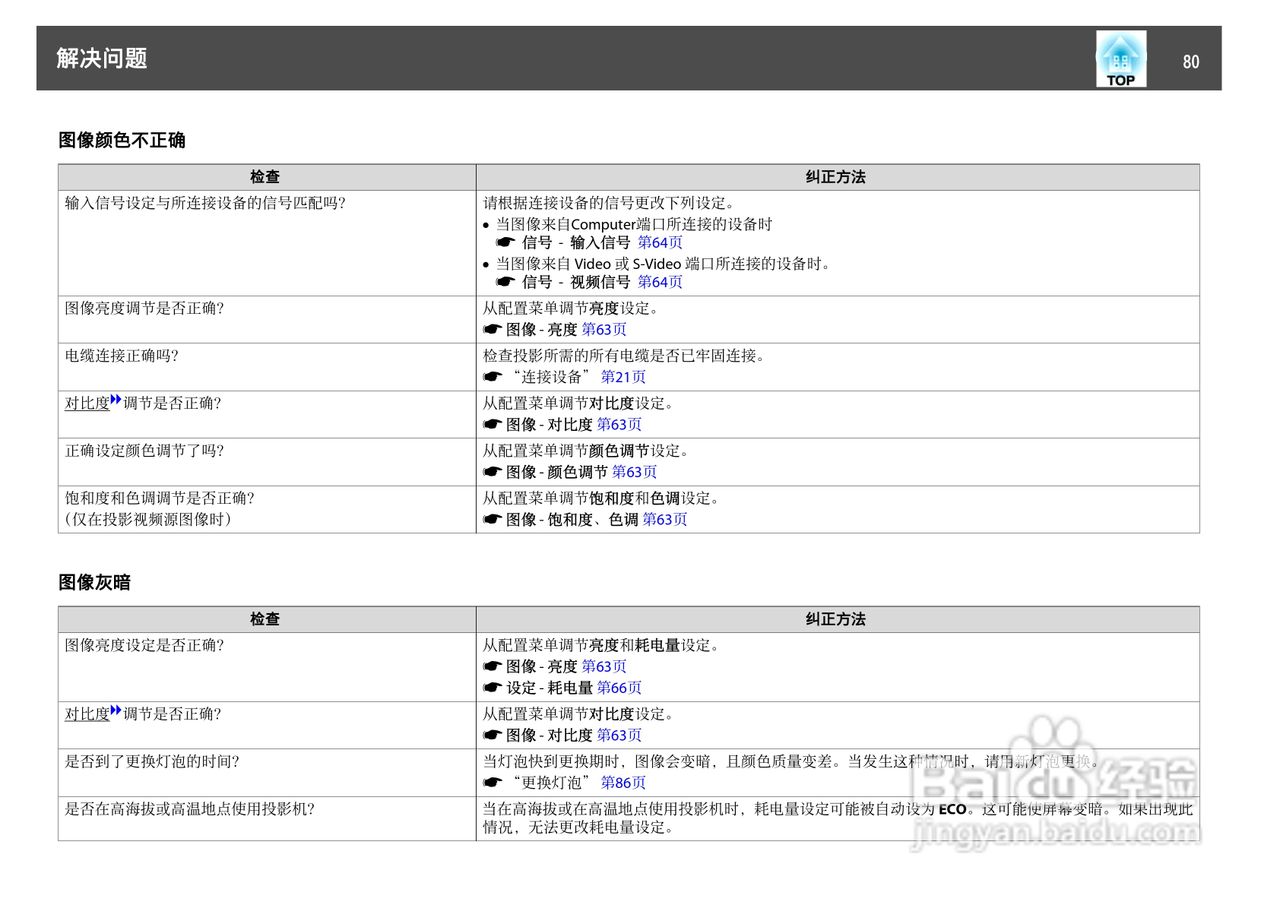
Task: Click glossary arrow after 对比度 in 图像颜色不正确 table
Action: click(116, 401)
